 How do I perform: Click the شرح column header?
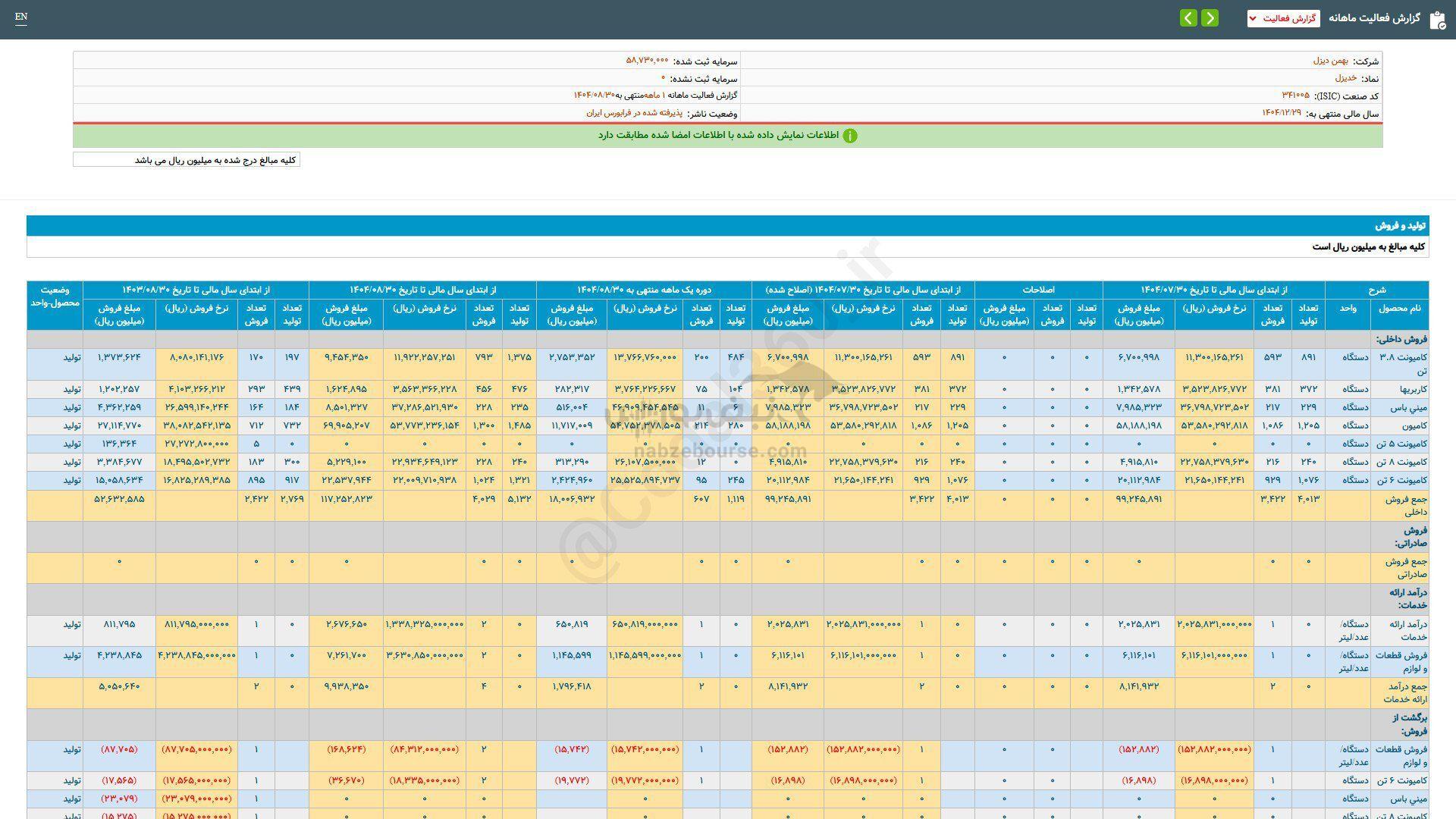coord(1376,290)
